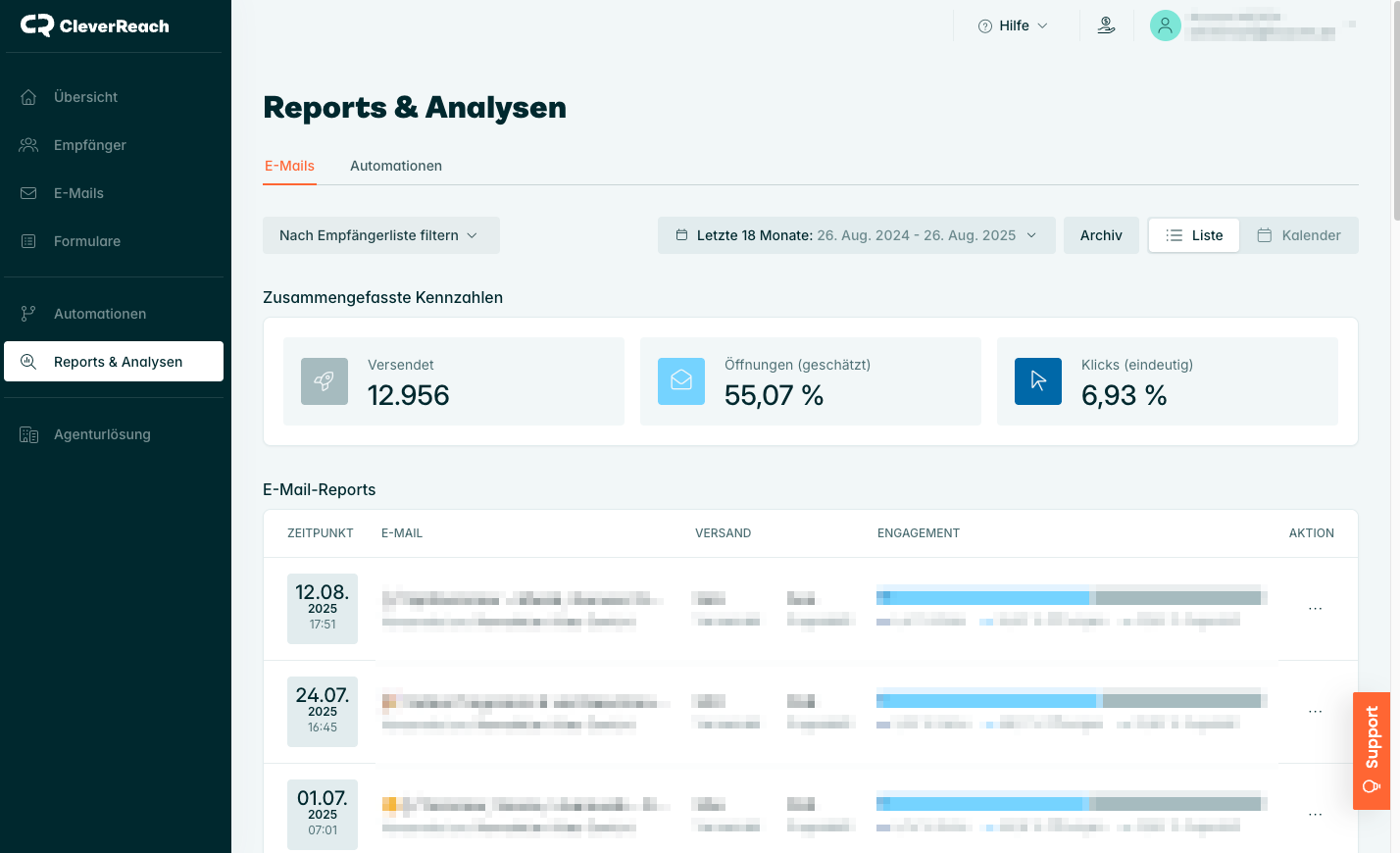The image size is (1400, 853).
Task: Click the hand-coin icon in header
Action: pos(1106,25)
